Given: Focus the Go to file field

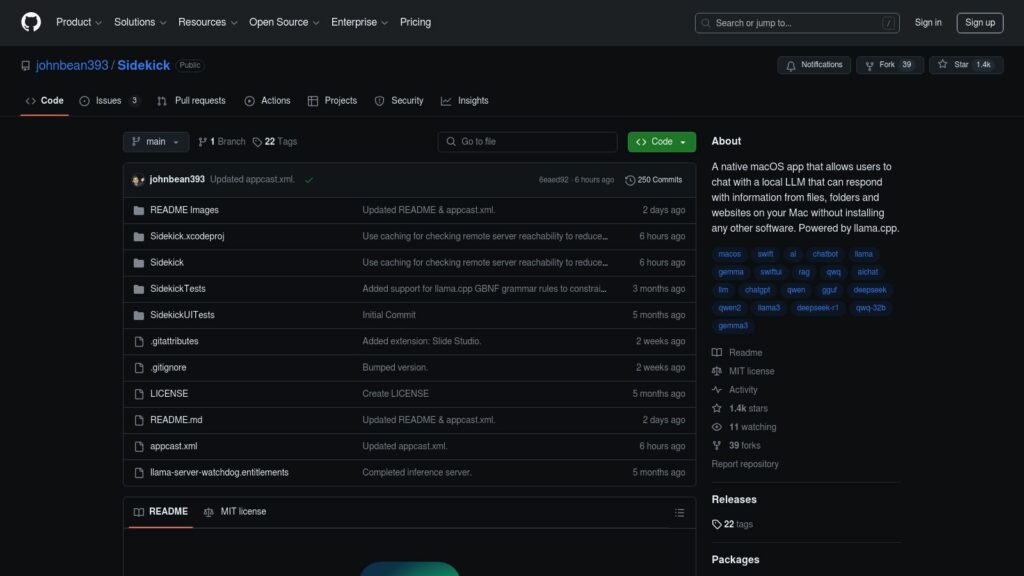Looking at the screenshot, I should click(x=528, y=142).
